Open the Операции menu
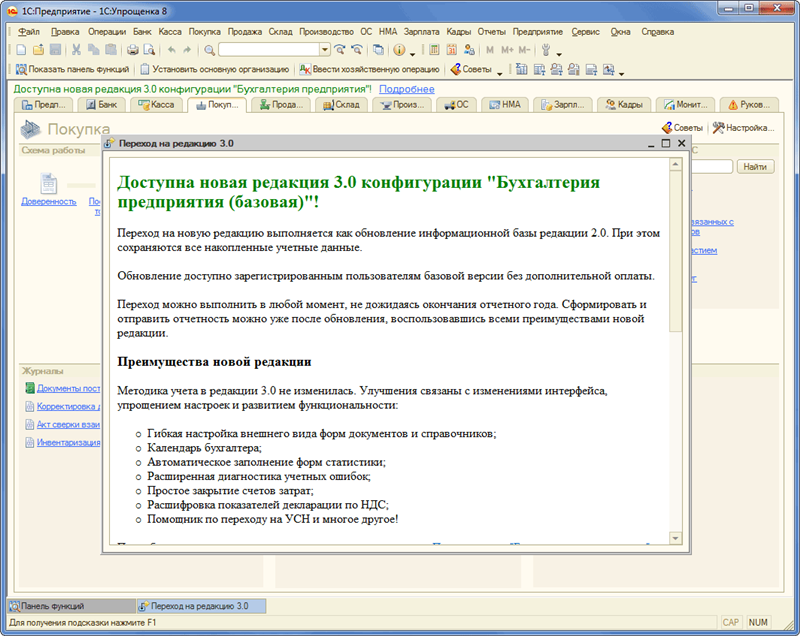This screenshot has width=800, height=636. (x=106, y=31)
